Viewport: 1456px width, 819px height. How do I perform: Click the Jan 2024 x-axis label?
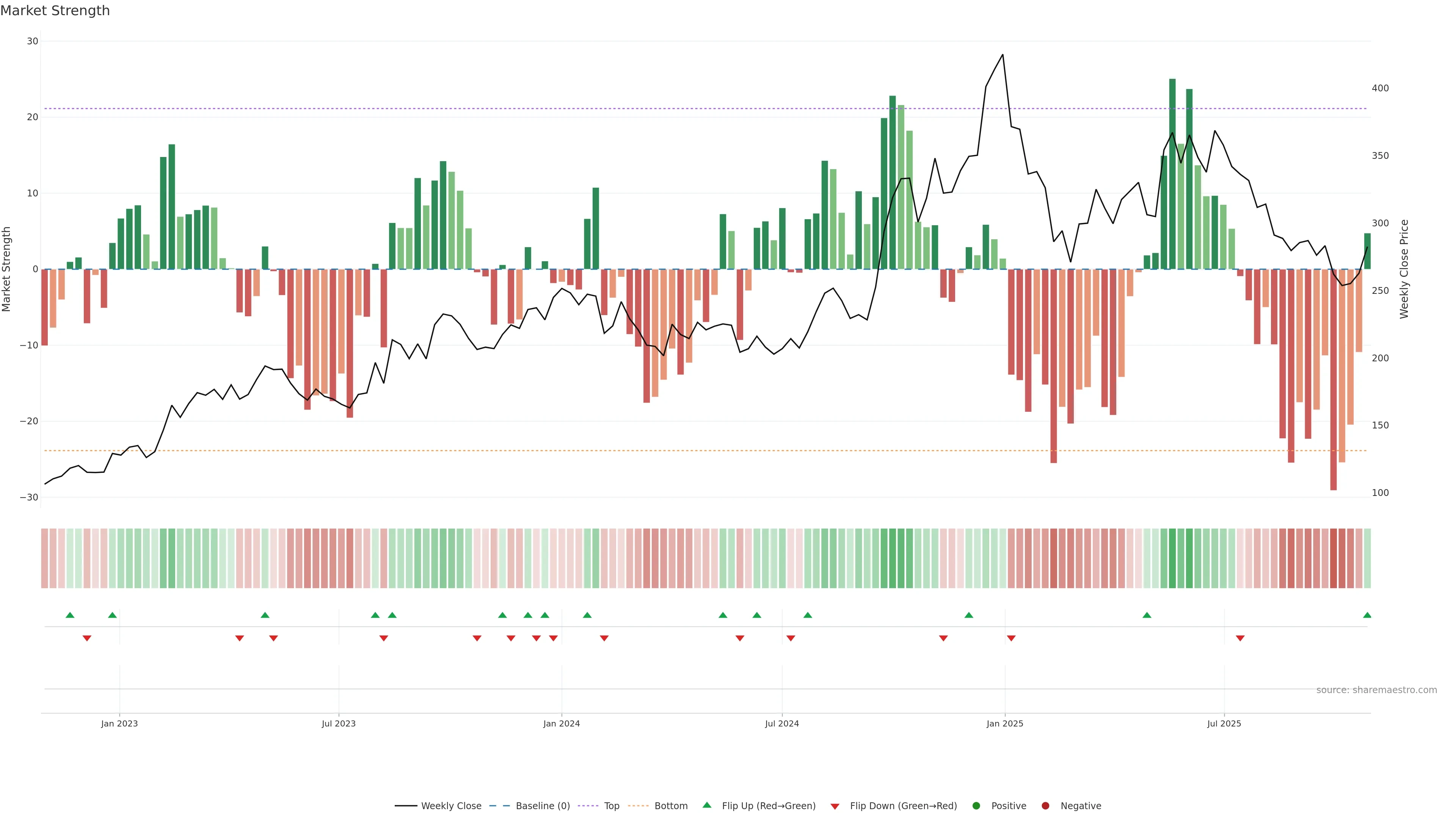561,723
